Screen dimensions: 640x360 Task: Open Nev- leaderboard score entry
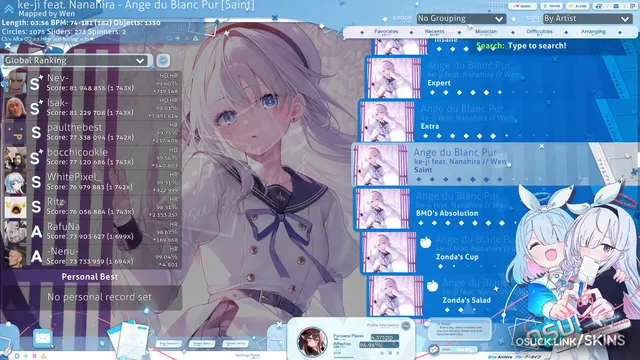[x=92, y=83]
